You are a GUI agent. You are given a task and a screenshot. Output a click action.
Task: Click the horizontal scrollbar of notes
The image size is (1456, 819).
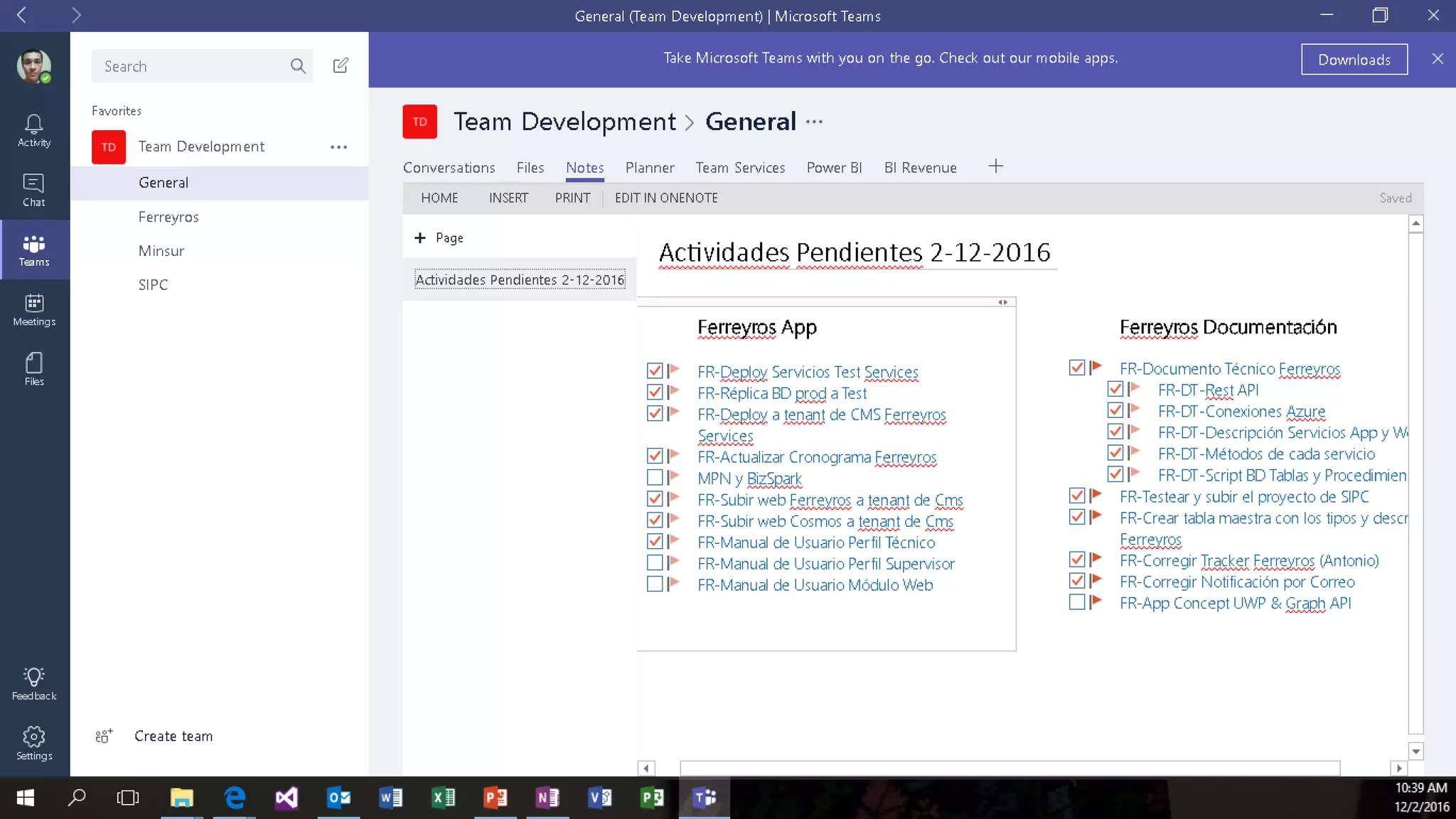click(x=1010, y=768)
